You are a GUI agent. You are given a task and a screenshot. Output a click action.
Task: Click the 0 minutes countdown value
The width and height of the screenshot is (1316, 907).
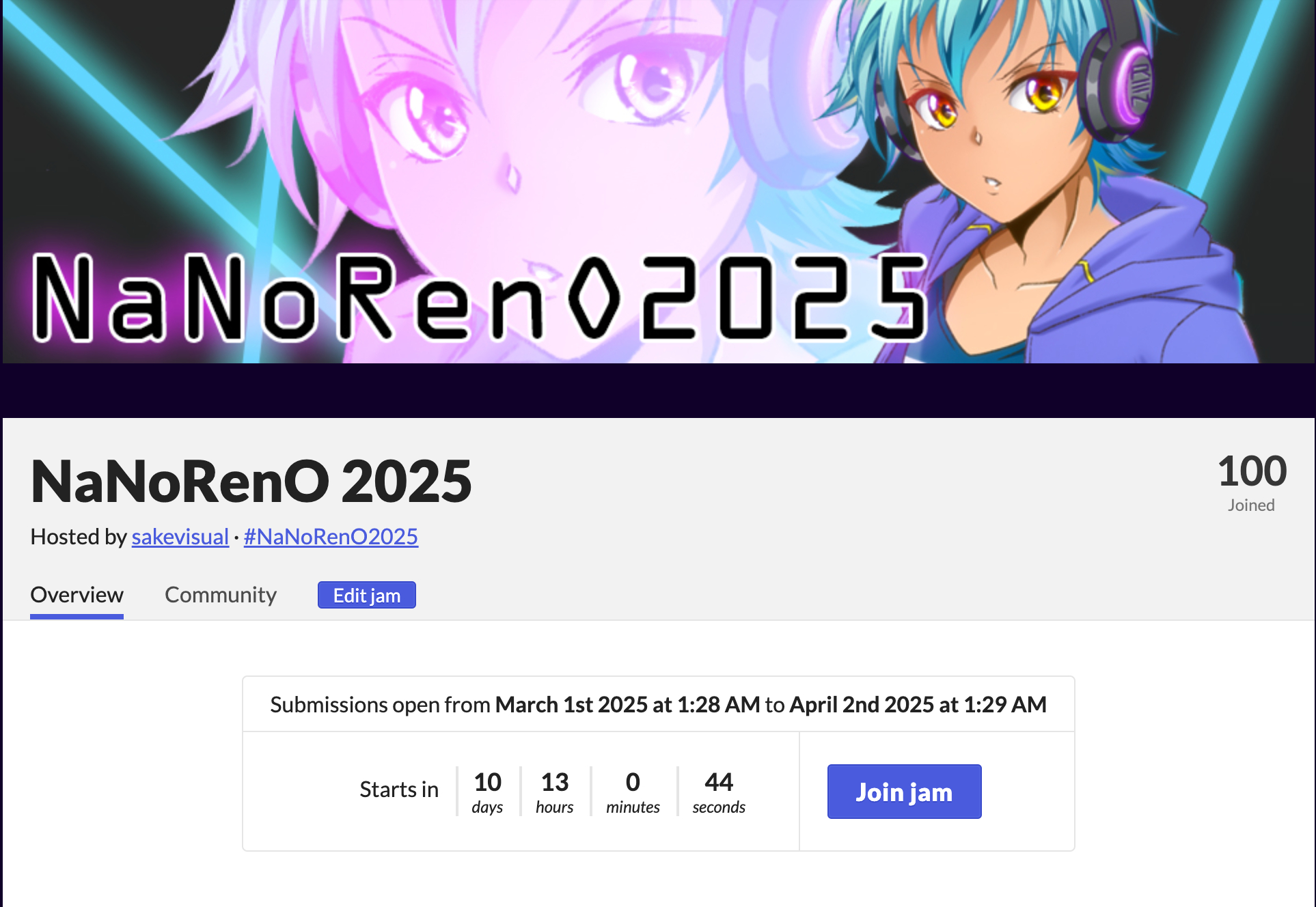[x=633, y=792]
